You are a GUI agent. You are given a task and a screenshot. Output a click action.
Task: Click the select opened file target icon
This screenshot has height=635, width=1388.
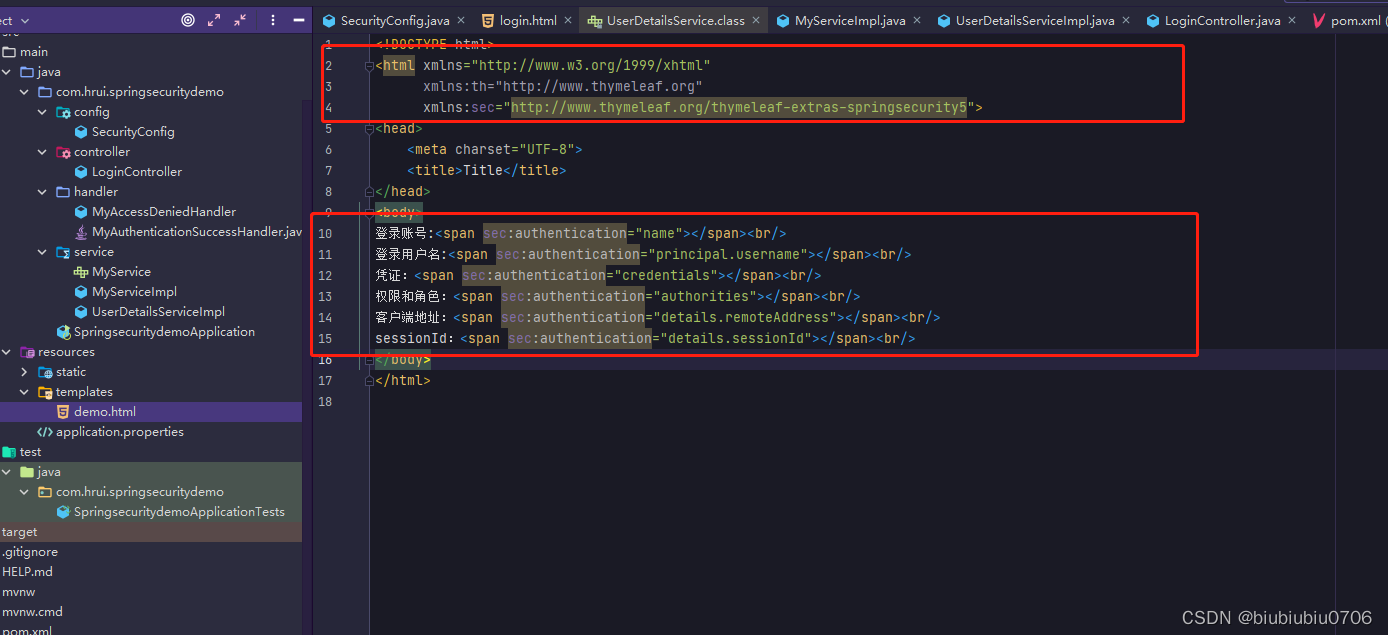pos(188,20)
